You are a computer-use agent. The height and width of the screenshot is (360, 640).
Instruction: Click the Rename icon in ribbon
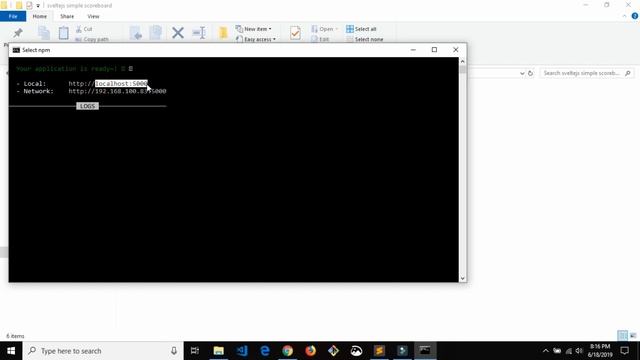tap(199, 33)
